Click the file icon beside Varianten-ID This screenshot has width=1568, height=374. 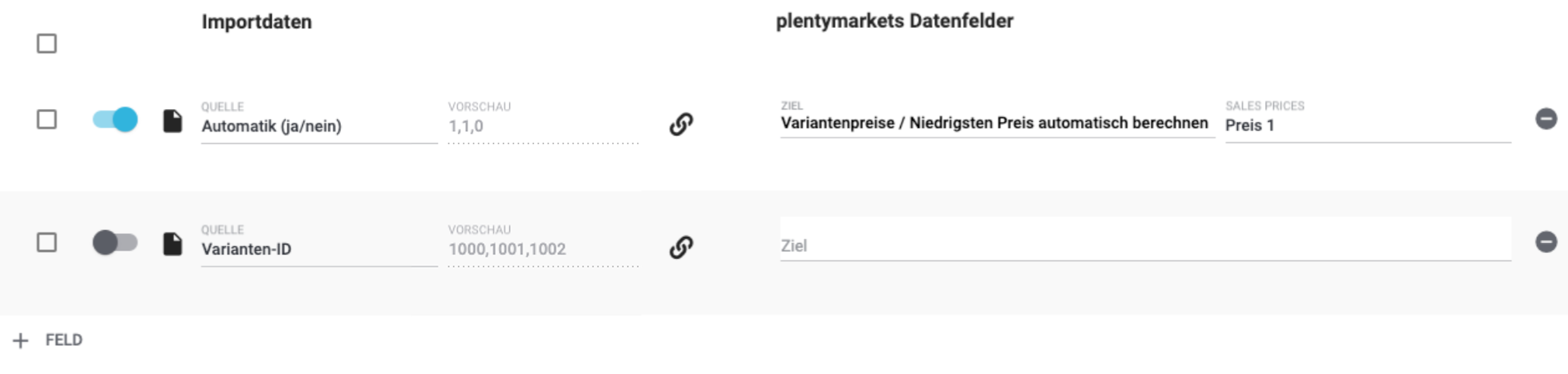pos(173,244)
